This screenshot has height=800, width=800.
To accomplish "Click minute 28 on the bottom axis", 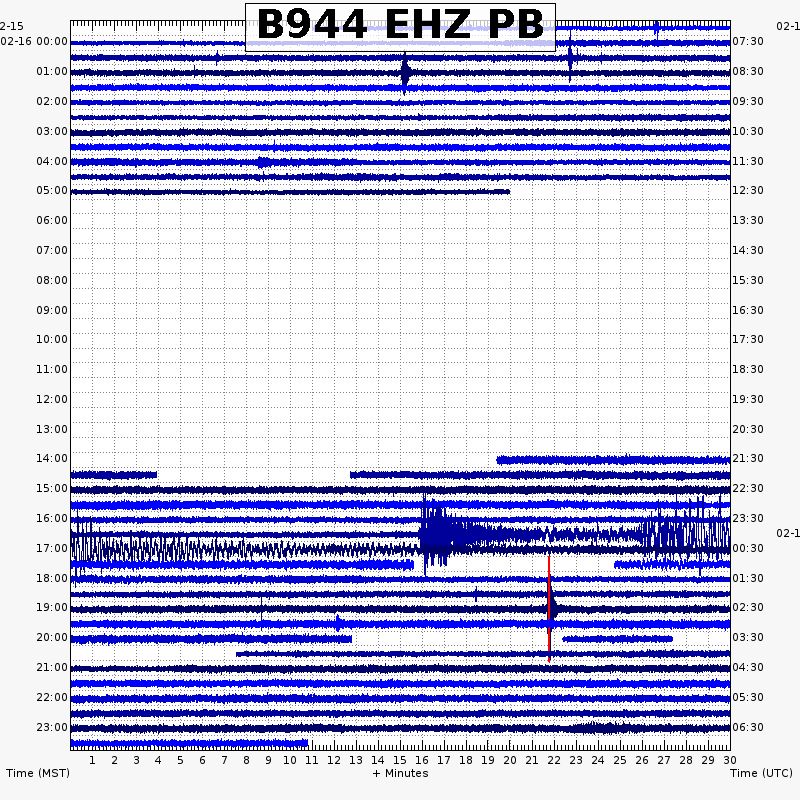I will 686,760.
